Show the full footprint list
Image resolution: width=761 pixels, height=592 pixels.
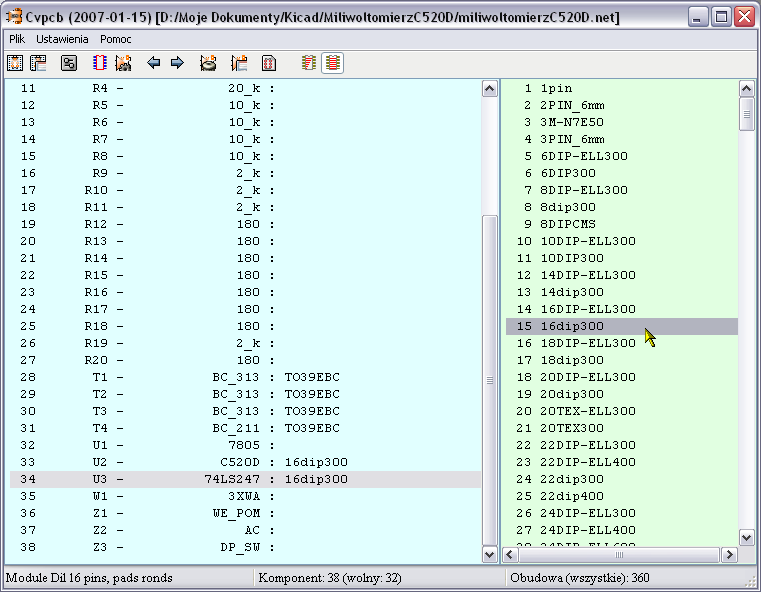pos(332,63)
